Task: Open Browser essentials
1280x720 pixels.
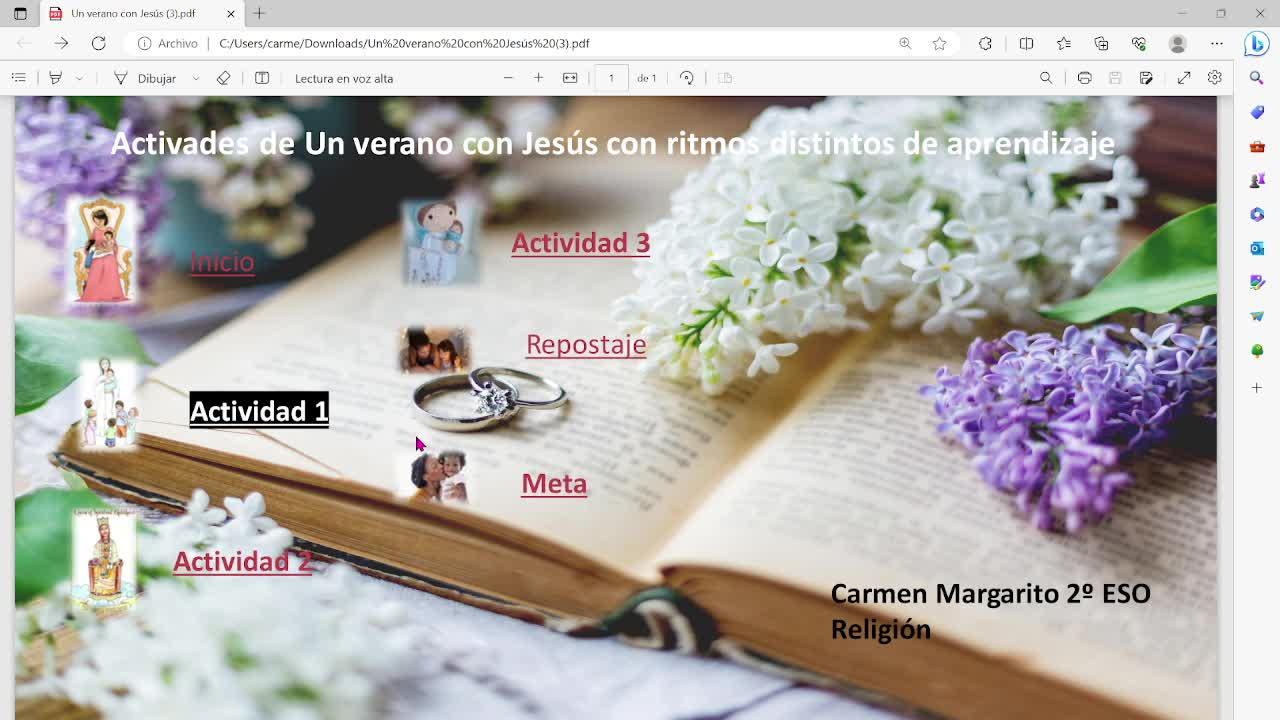Action: click(1138, 43)
